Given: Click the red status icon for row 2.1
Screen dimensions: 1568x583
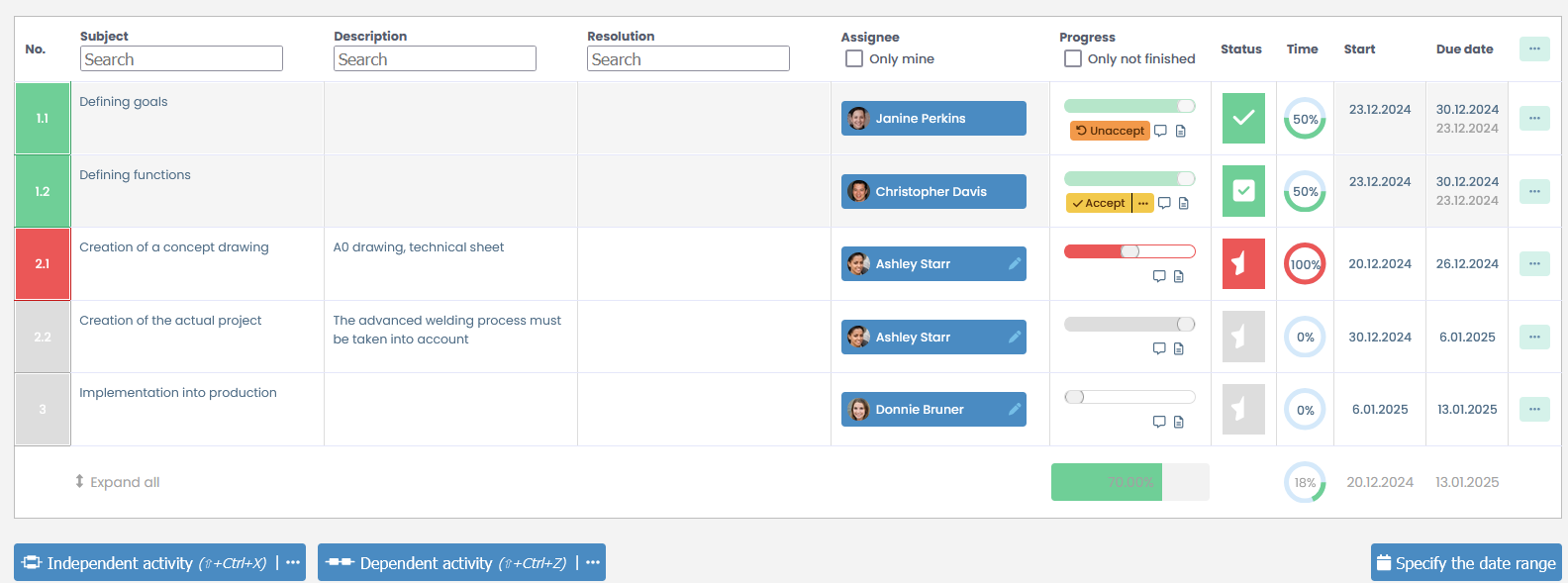Looking at the screenshot, I should [1243, 264].
